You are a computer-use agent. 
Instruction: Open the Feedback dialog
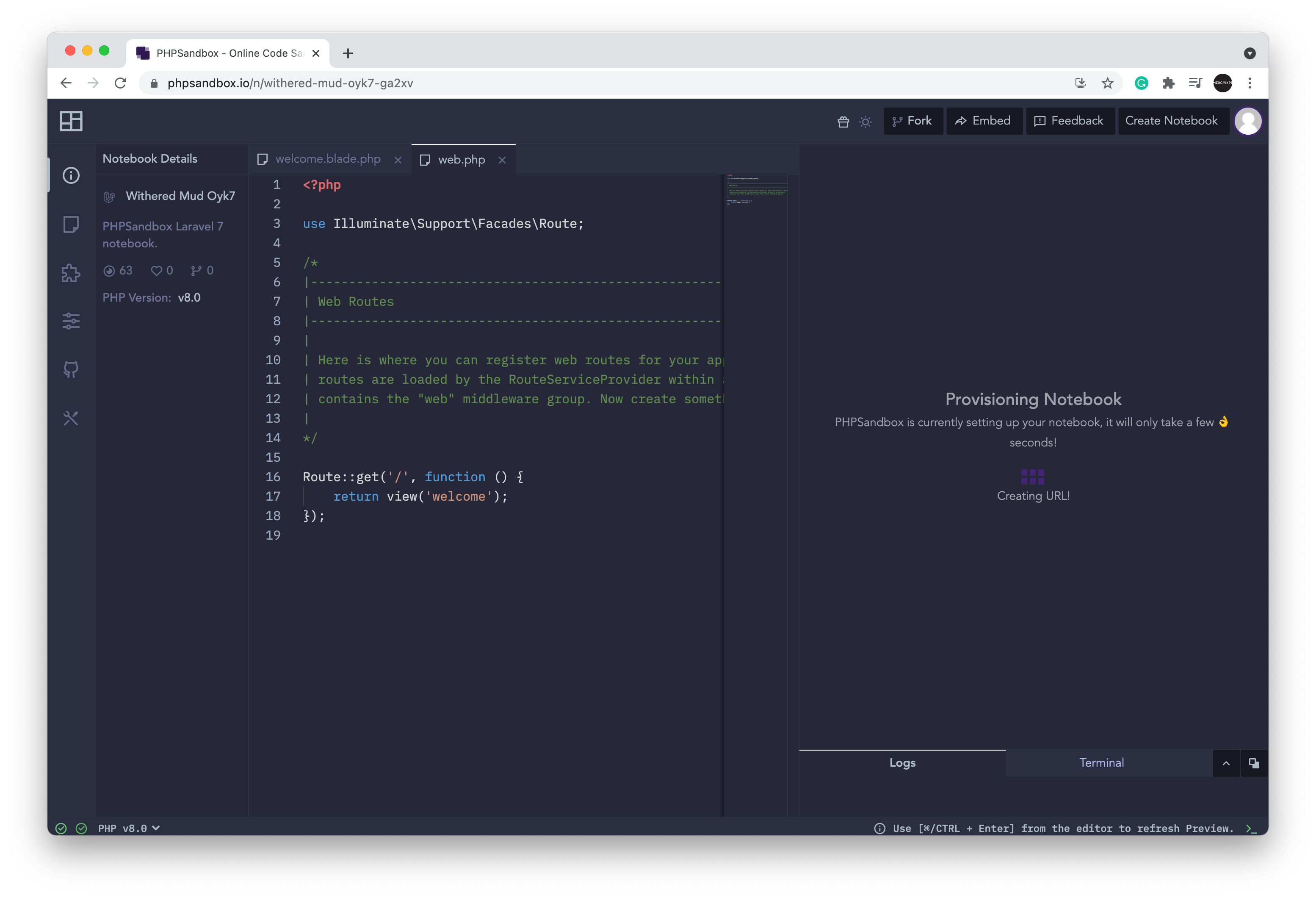point(1069,121)
